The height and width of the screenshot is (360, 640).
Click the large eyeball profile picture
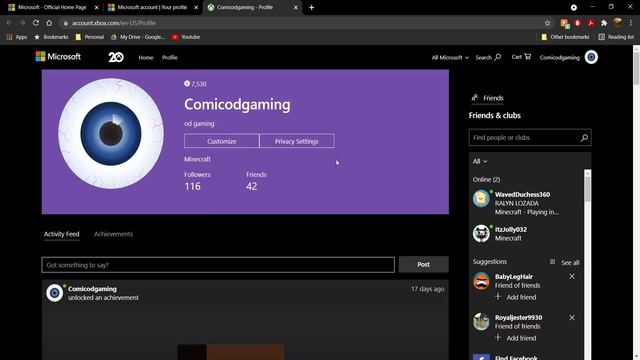(x=111, y=133)
